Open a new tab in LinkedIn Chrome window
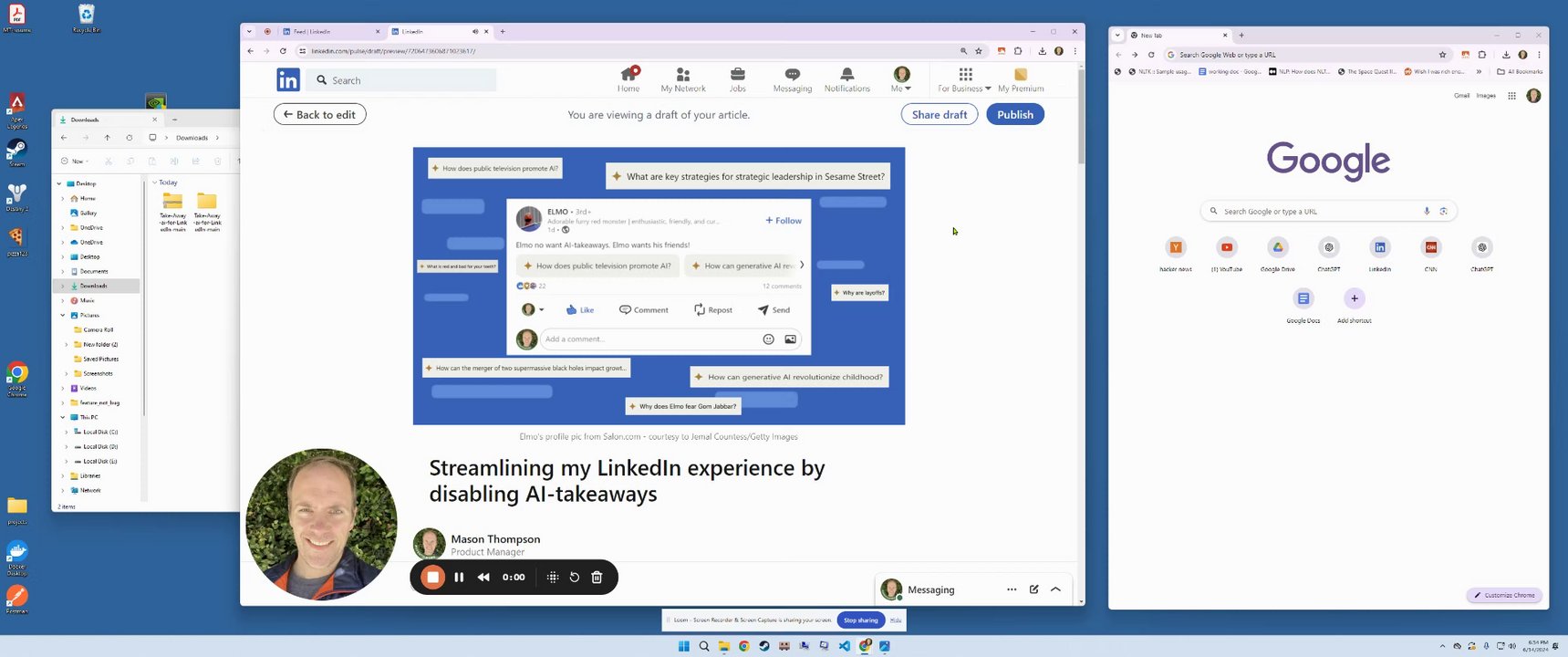 pos(503,31)
